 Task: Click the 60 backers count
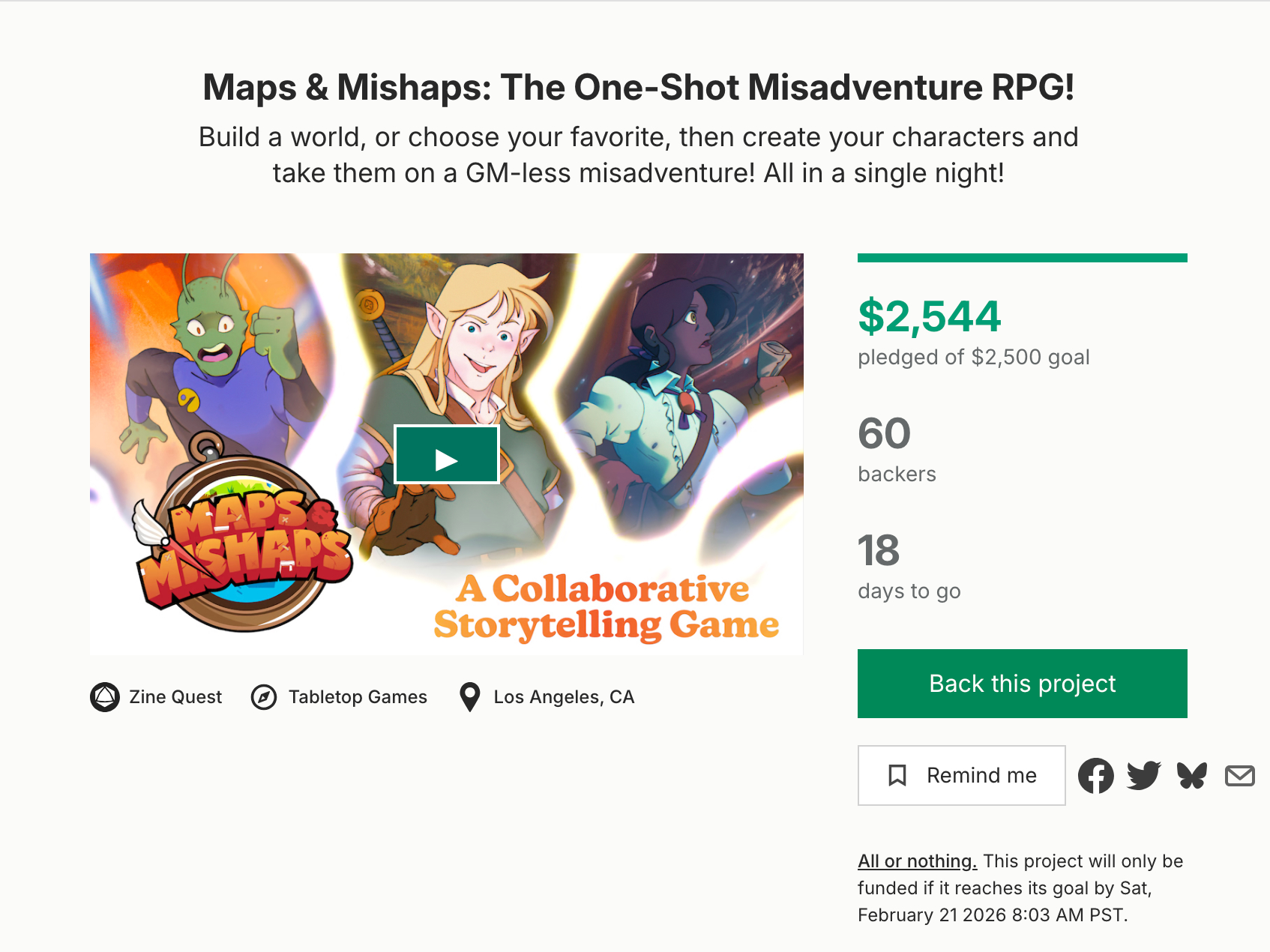885,433
